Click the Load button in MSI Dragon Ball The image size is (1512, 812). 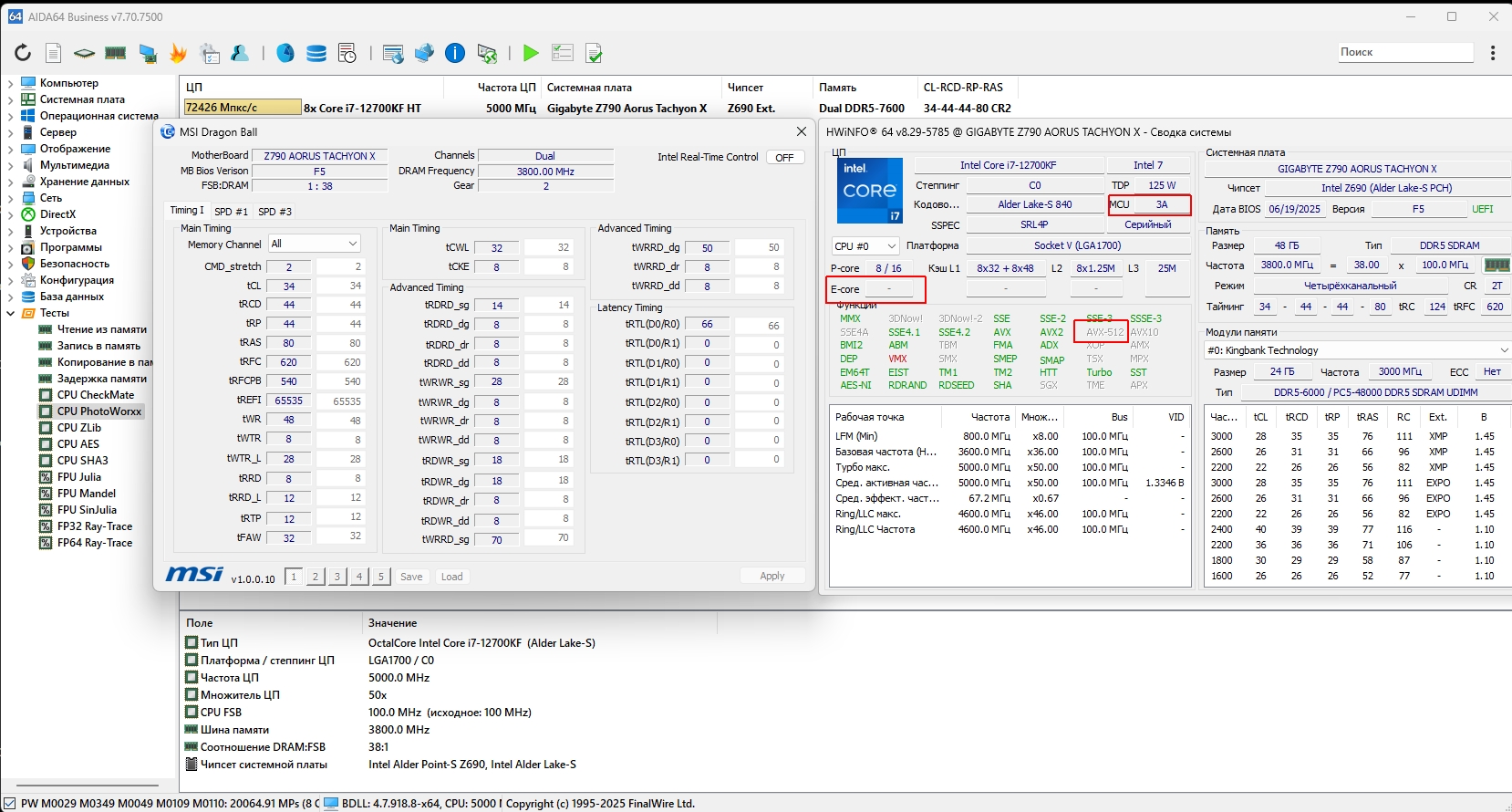pos(451,577)
